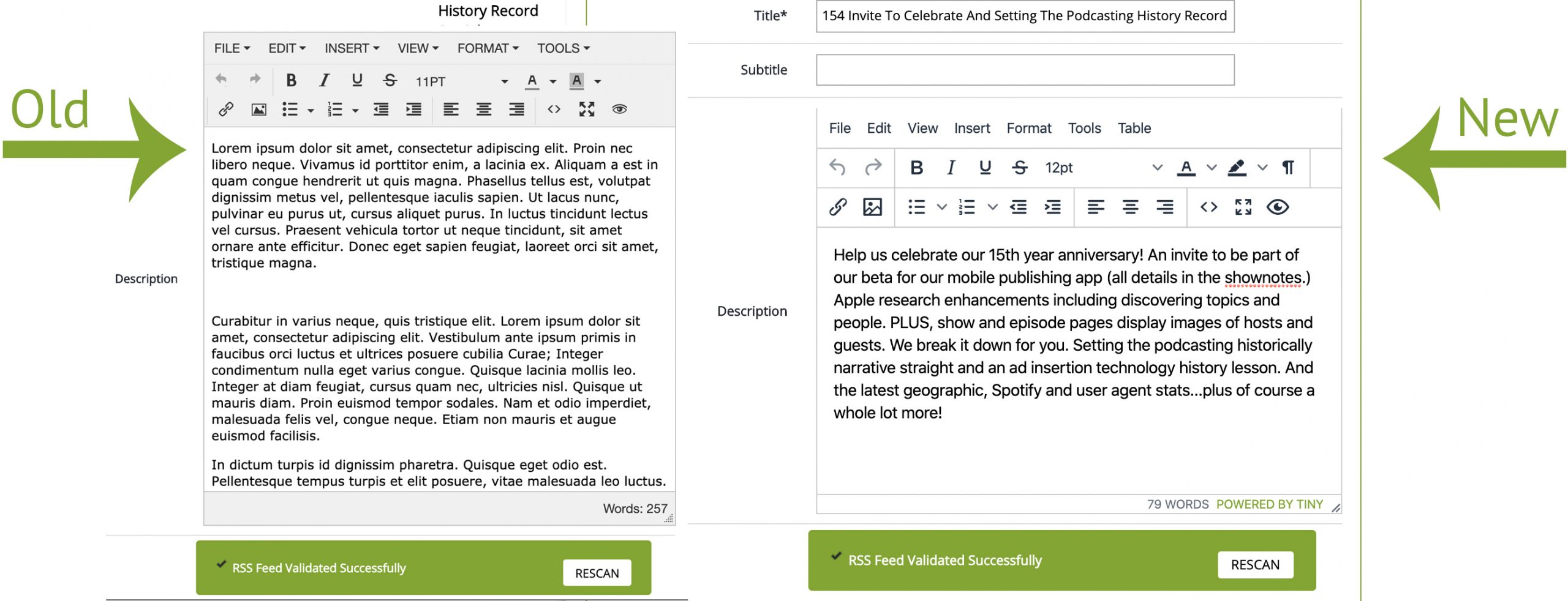
Task: Open the INSERT menu in old editor
Action: (x=352, y=48)
